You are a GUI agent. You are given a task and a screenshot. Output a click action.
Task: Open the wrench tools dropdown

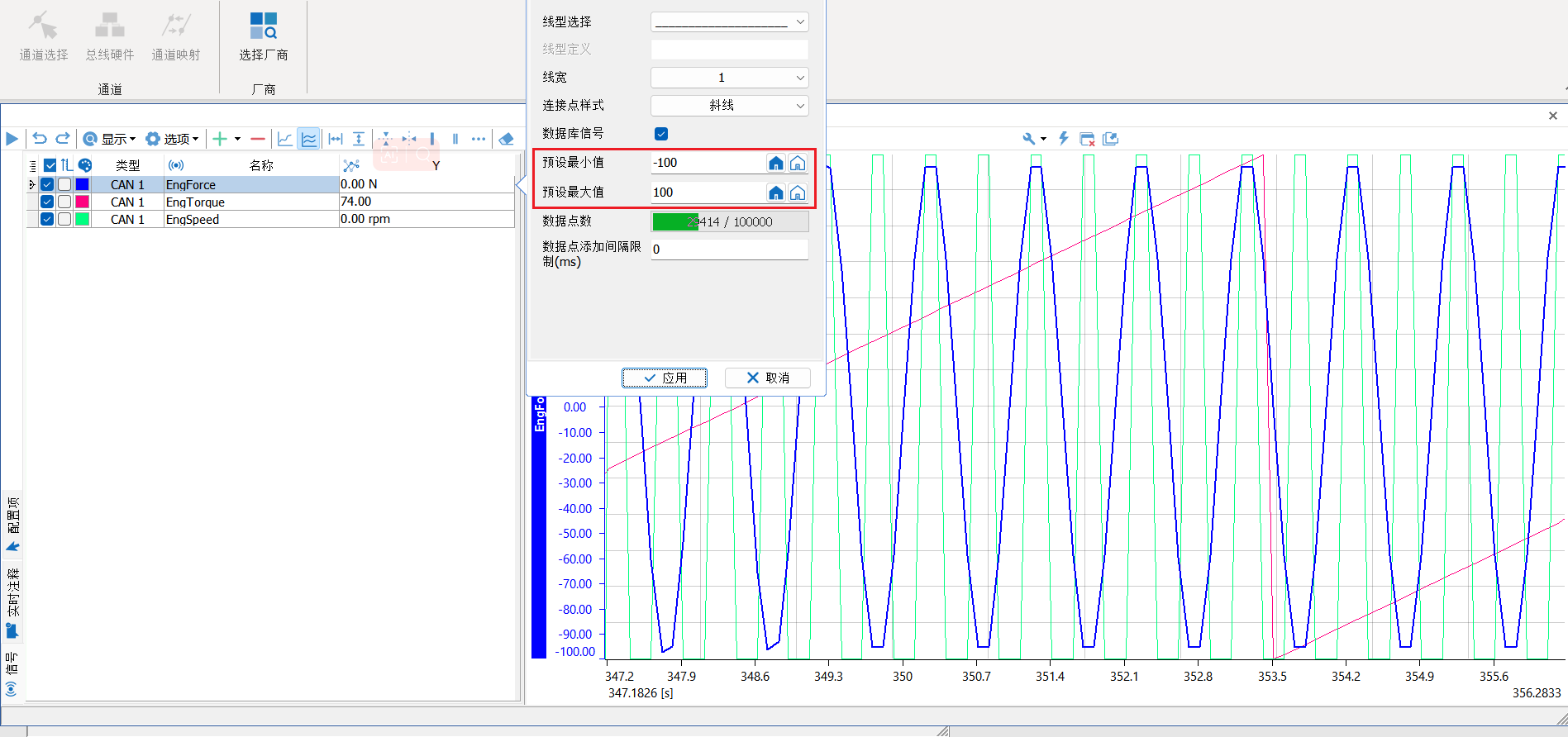(x=1034, y=139)
